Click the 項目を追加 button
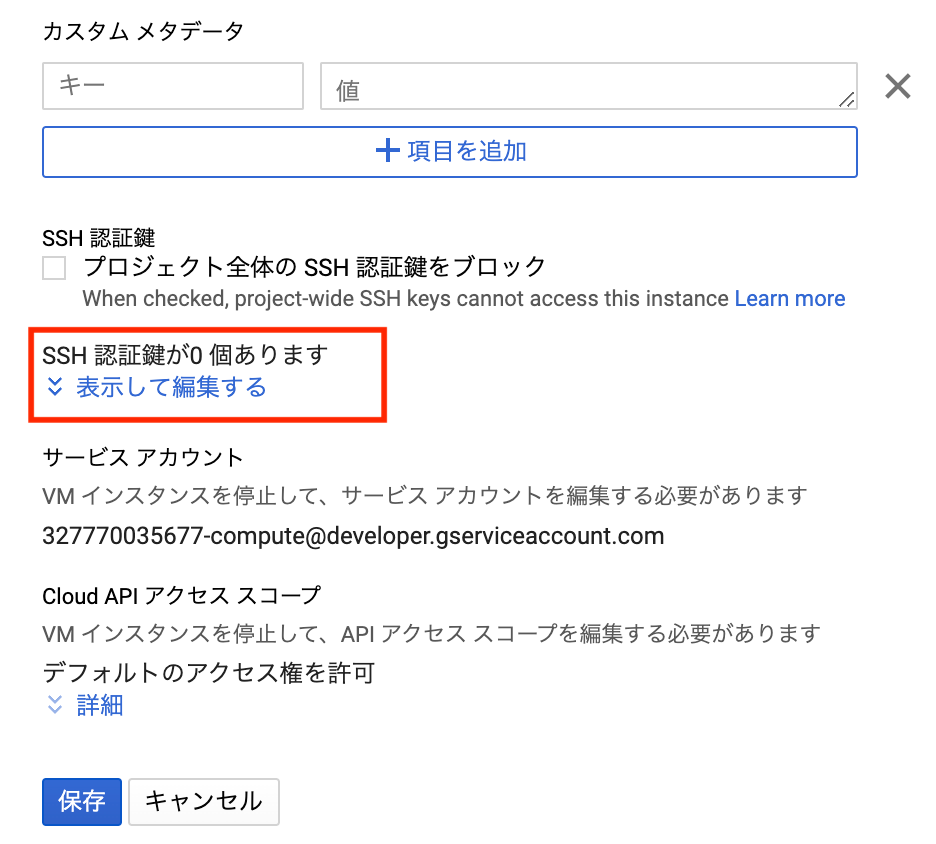936x844 pixels. click(x=449, y=152)
